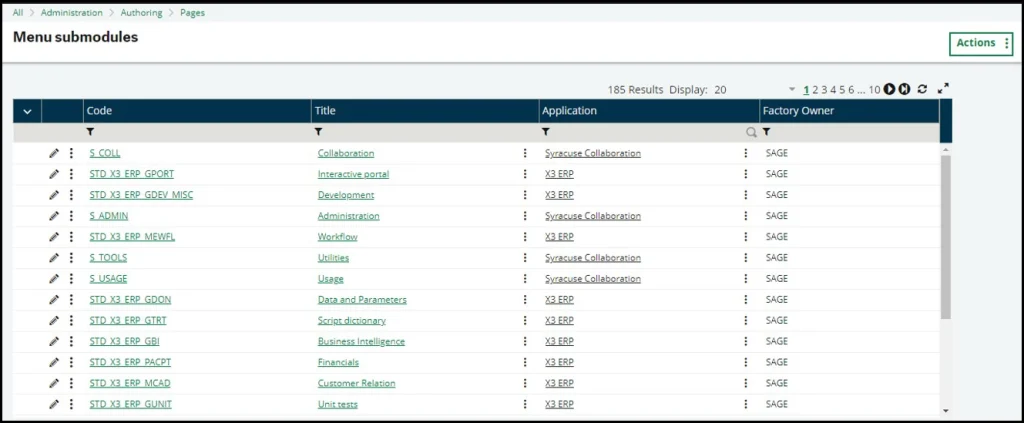
Task: Jump to last page icon
Action: pyautogui.click(x=904, y=89)
